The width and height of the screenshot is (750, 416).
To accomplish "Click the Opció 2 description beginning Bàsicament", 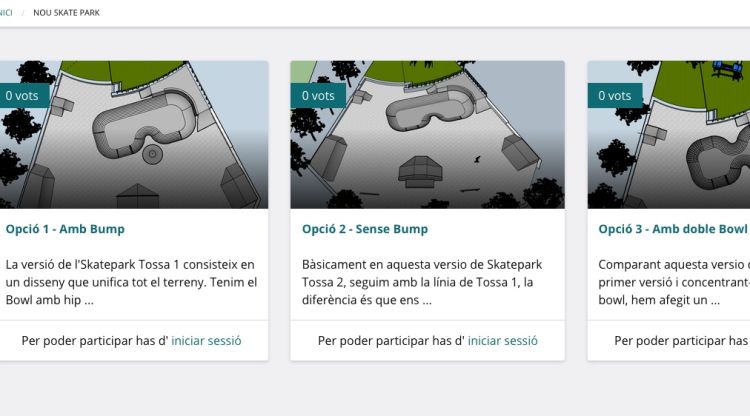I will (422, 282).
